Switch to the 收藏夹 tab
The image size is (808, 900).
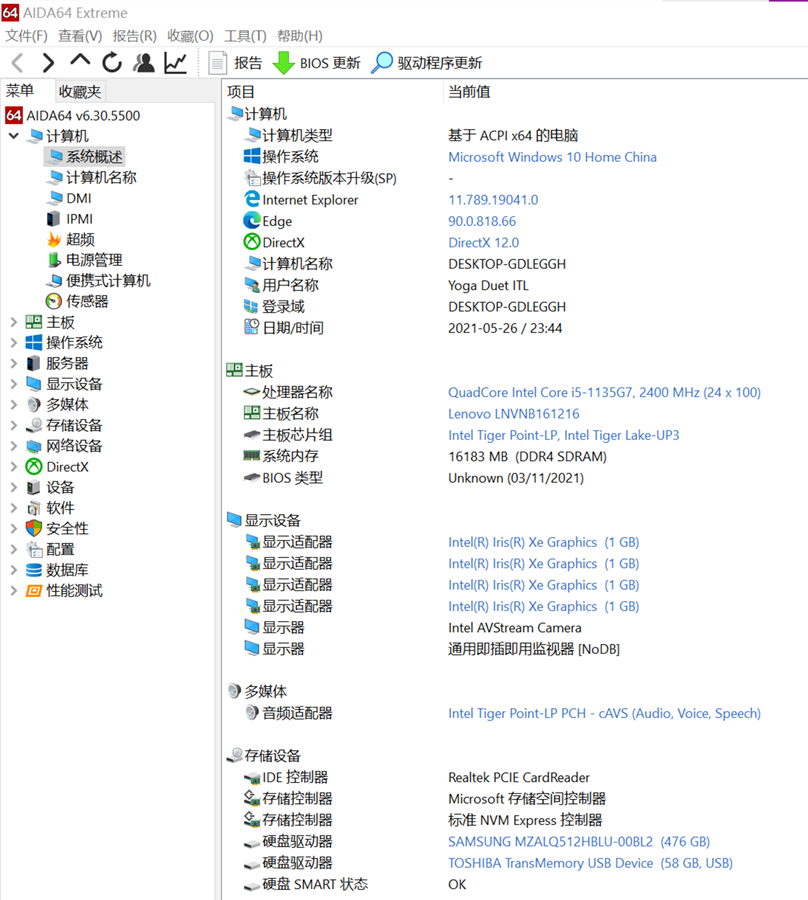[80, 91]
